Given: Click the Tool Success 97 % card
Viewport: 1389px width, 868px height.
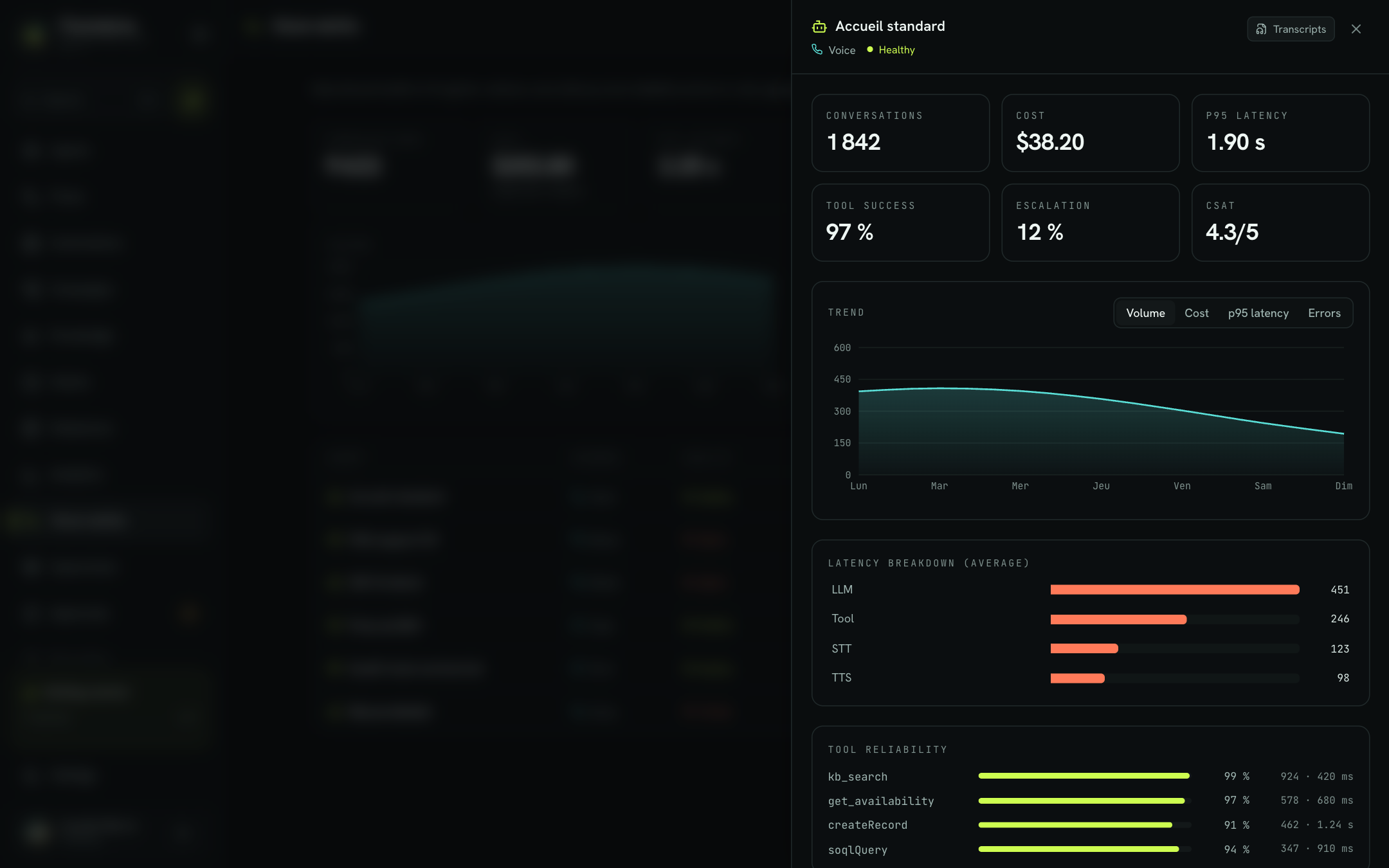Looking at the screenshot, I should (x=900, y=222).
